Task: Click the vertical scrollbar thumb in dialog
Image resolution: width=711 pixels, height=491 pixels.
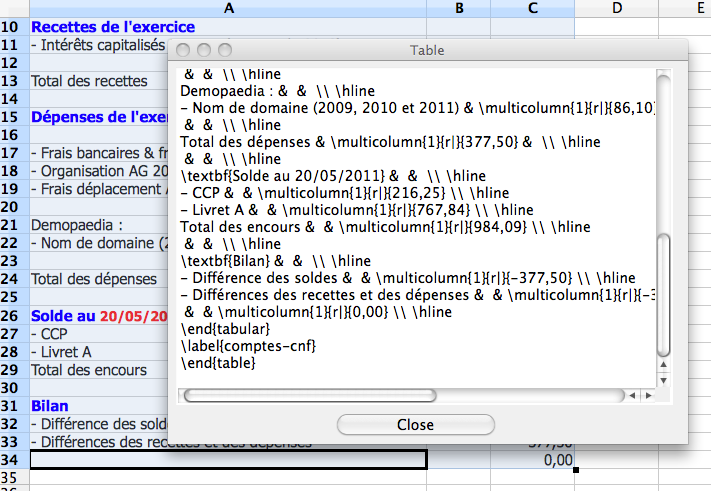Action: (x=663, y=295)
